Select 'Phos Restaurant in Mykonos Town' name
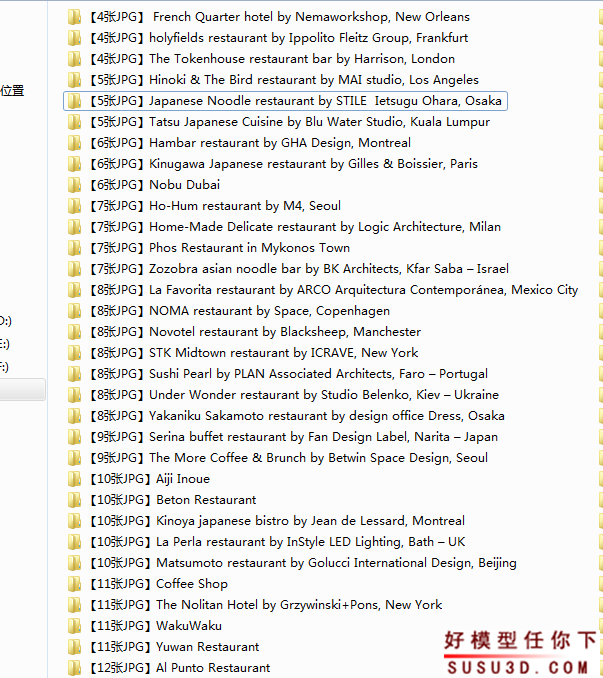Image resolution: width=603 pixels, height=678 pixels. [249, 248]
